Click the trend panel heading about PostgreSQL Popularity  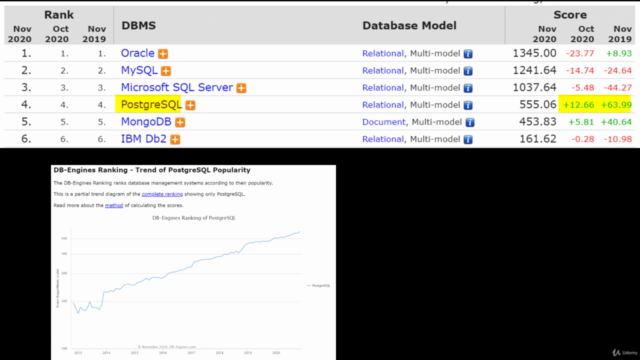pyautogui.click(x=152, y=170)
